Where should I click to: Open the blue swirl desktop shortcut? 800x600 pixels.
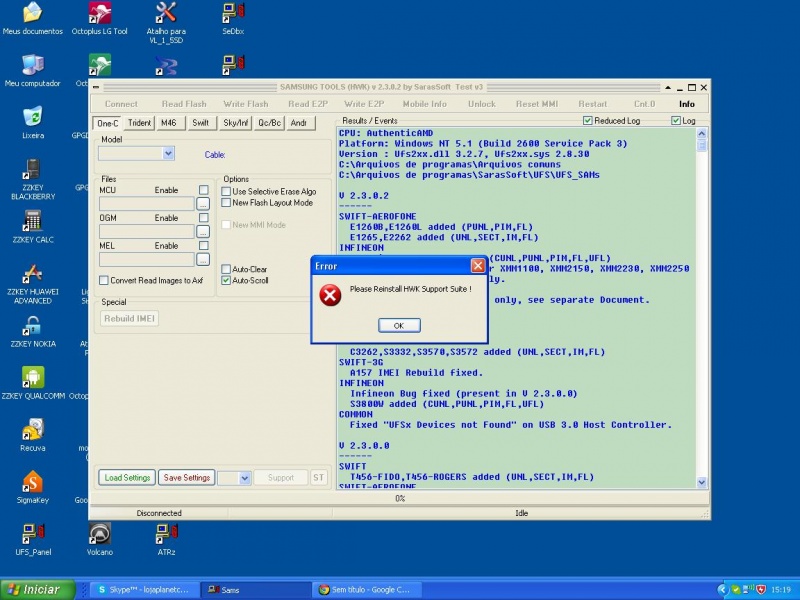[166, 66]
